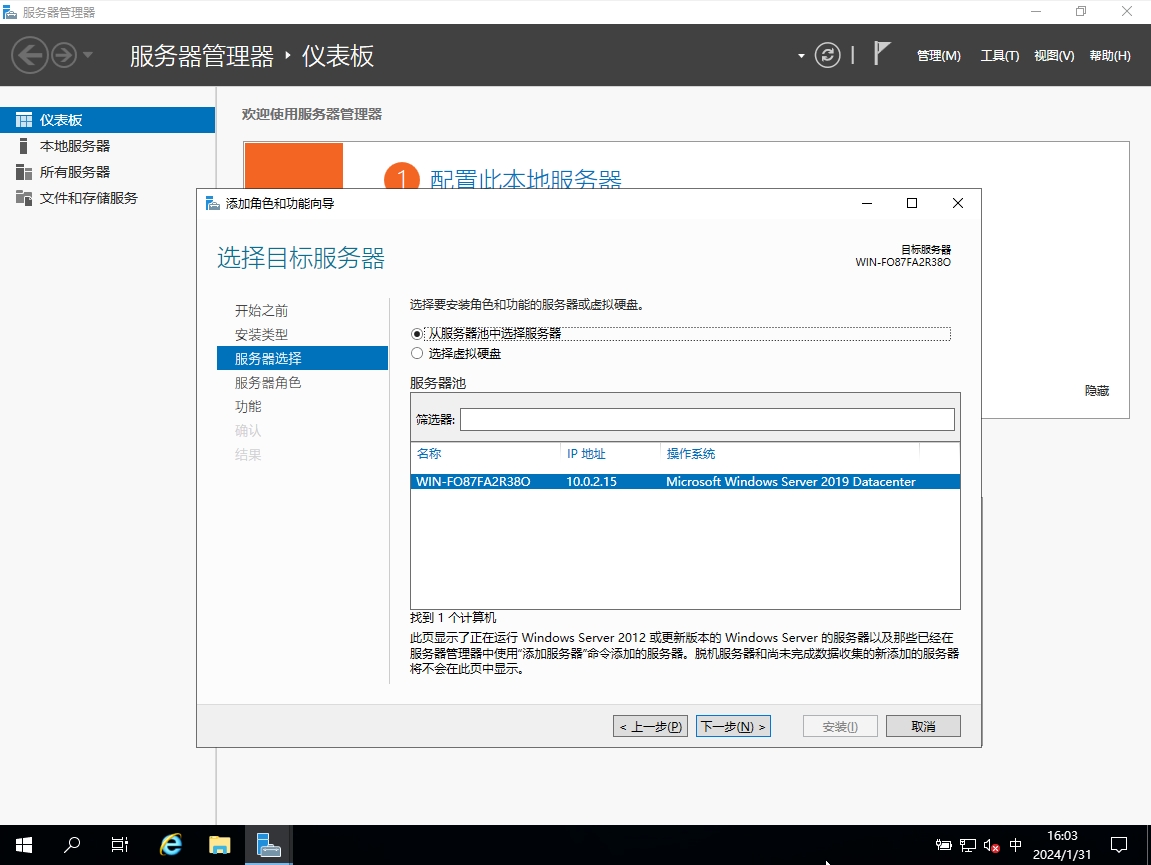Click the Server Manager taskbar icon
The height and width of the screenshot is (865, 1151).
[268, 845]
